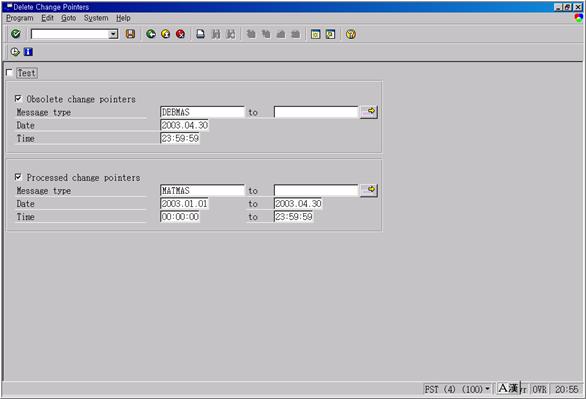This screenshot has width=586, height=399.
Task: Click the green Back arrow icon
Action: tap(151, 34)
